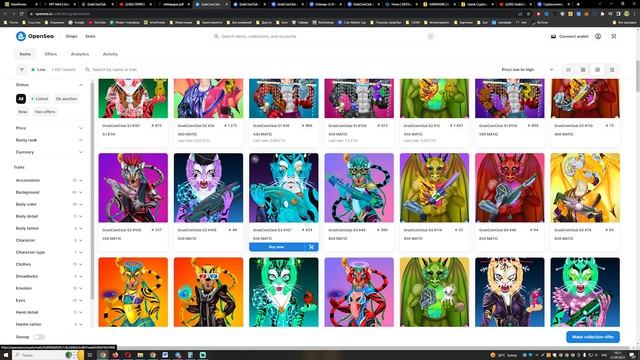Open the Offers tab
The image size is (640, 360).
(51, 54)
